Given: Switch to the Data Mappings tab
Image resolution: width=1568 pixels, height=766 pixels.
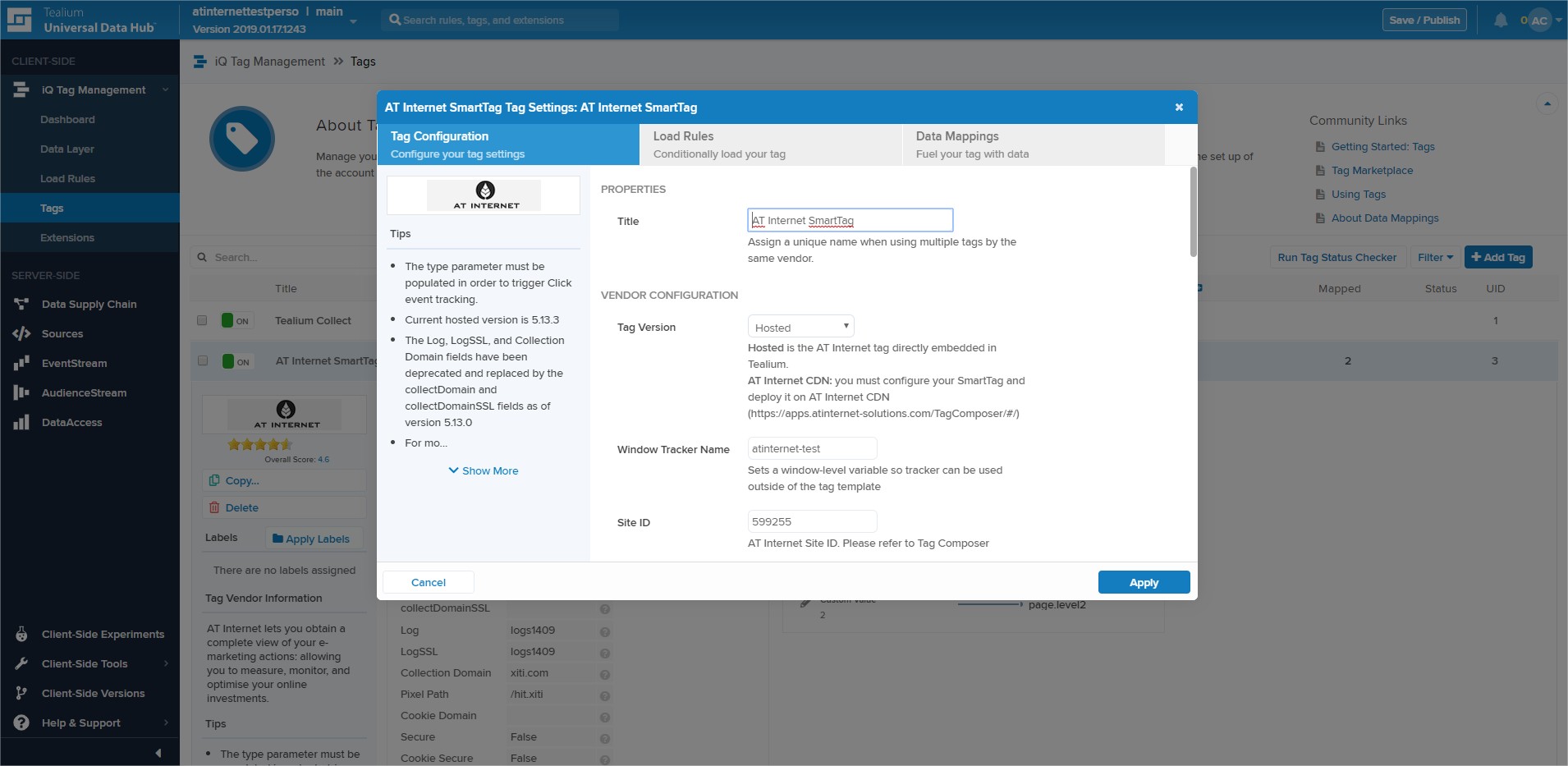Looking at the screenshot, I should pyautogui.click(x=1033, y=144).
